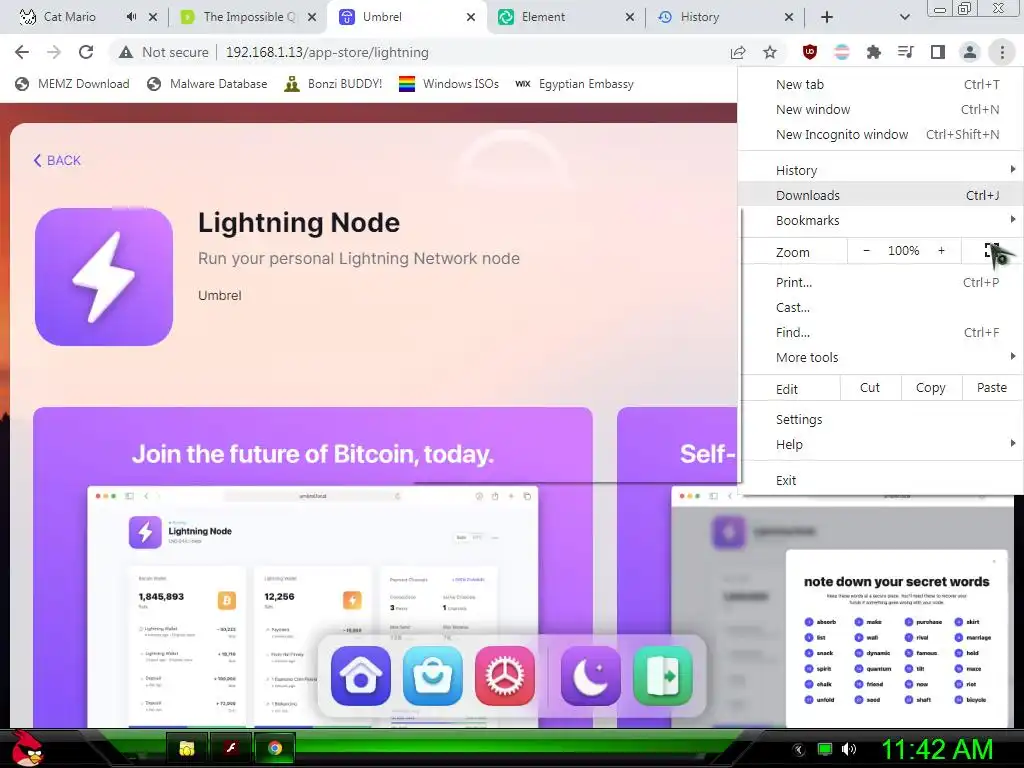Choose Find... from the menu
Viewport: 1024px width, 768px height.
pos(880,332)
